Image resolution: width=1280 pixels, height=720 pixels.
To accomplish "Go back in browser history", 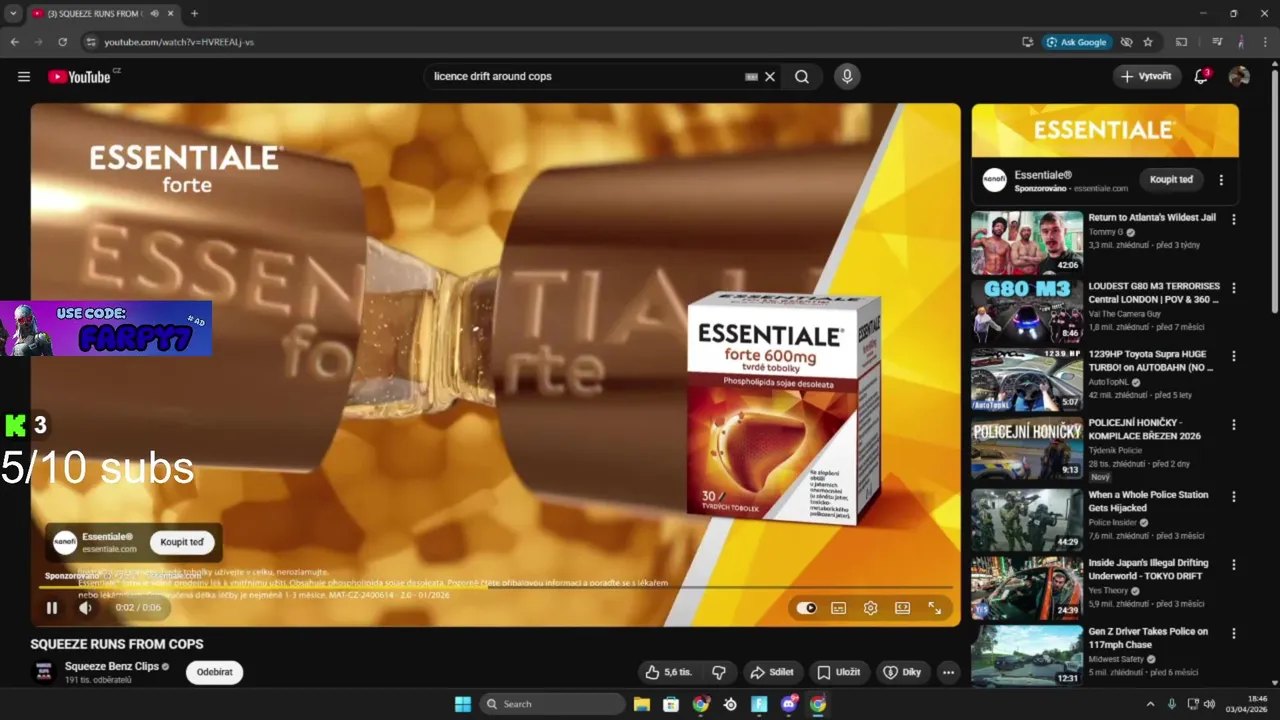I will (x=14, y=42).
